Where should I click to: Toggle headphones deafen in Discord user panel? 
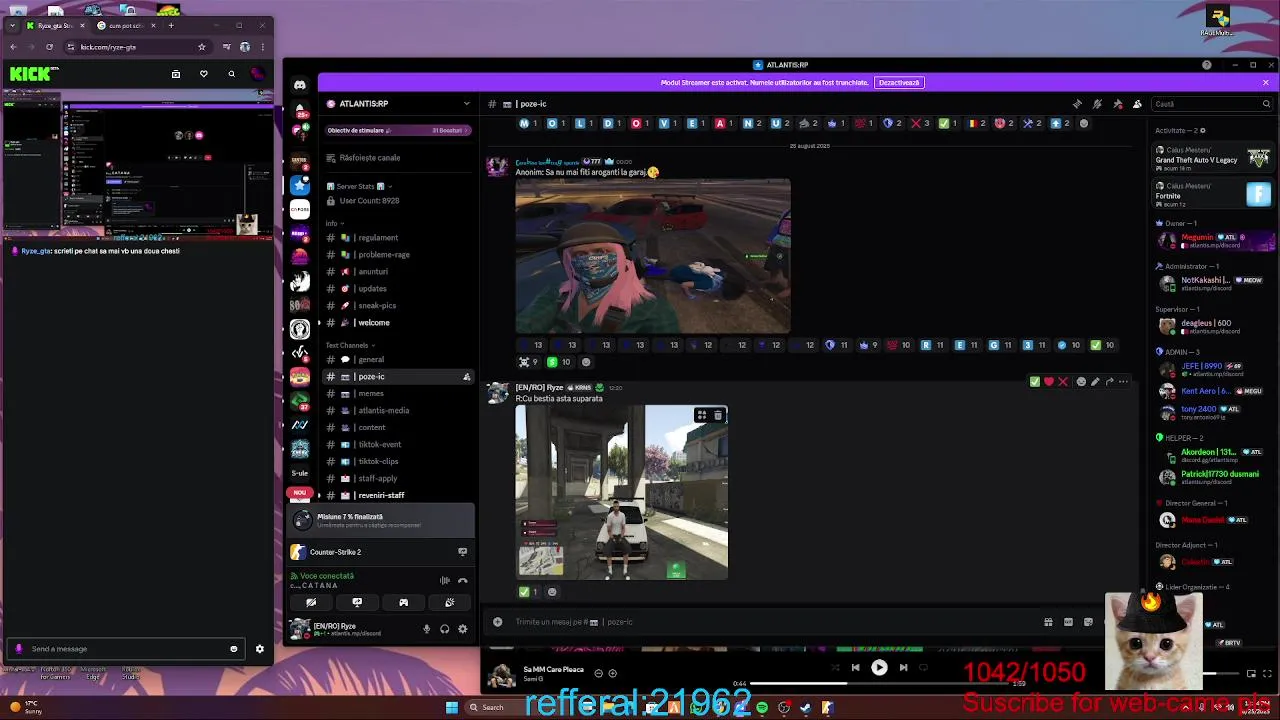tap(445, 629)
